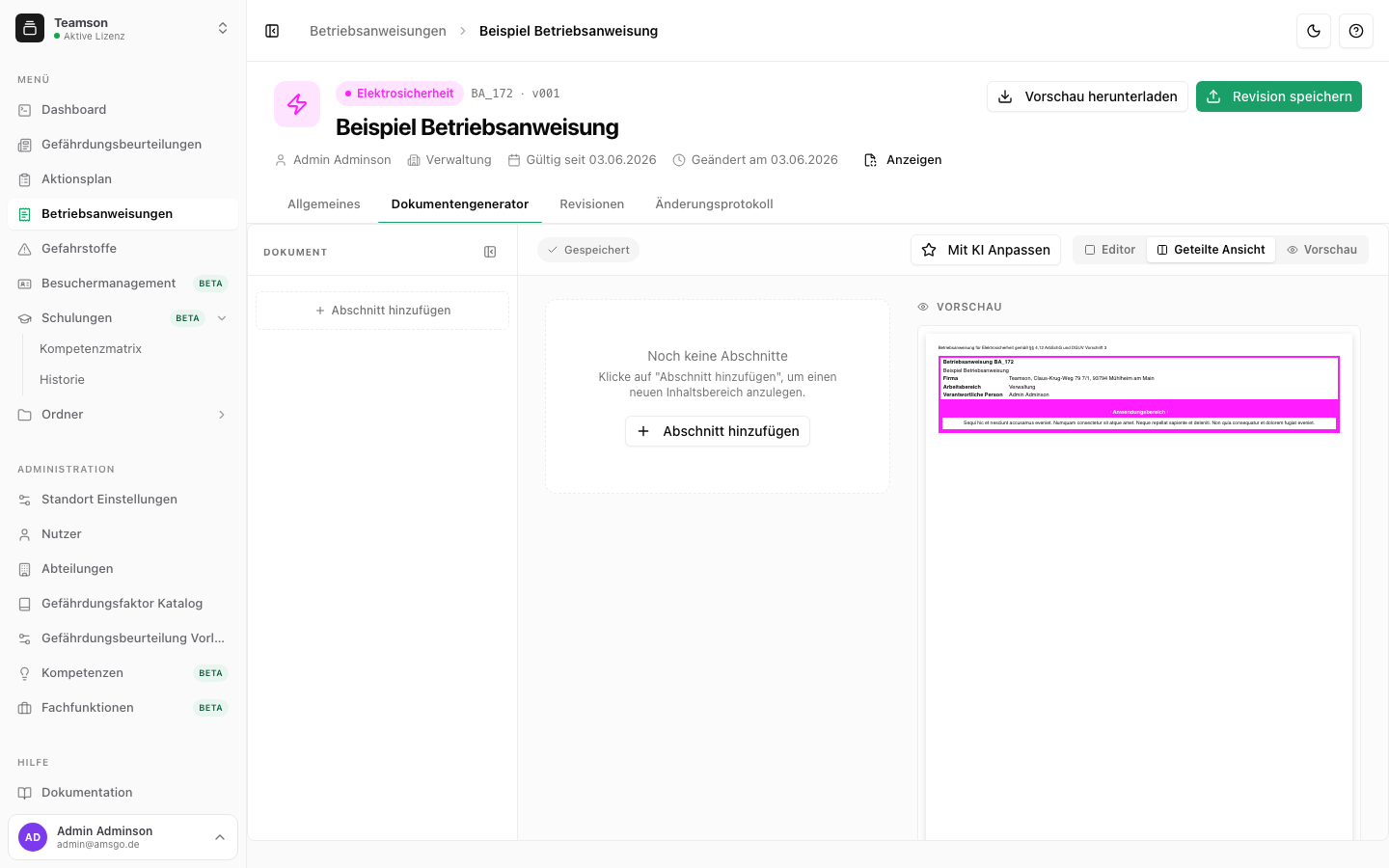Switch to the Allgemeines tab
Screen dimensions: 1389x868
coord(324,204)
